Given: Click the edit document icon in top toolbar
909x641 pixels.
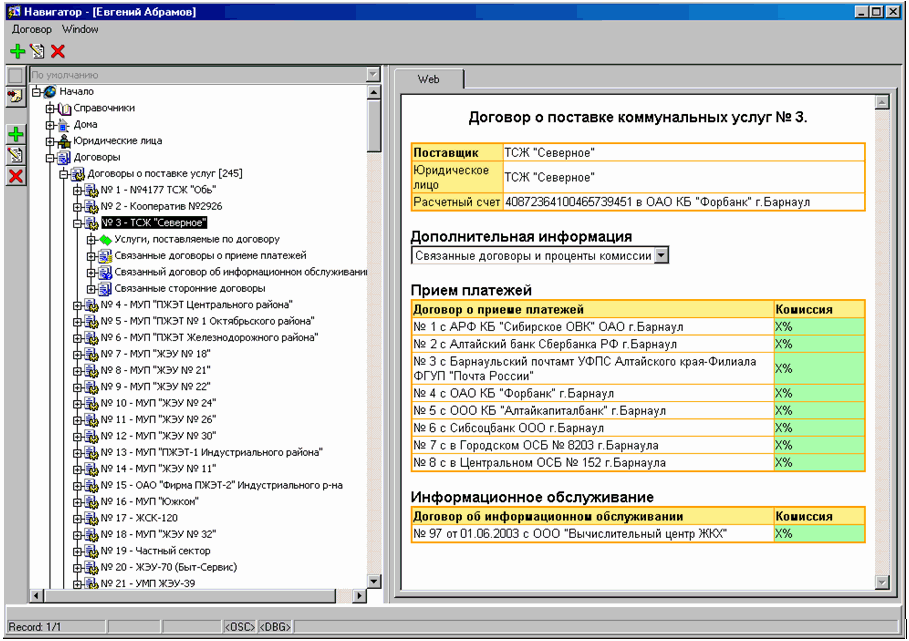Looking at the screenshot, I should [x=37, y=50].
